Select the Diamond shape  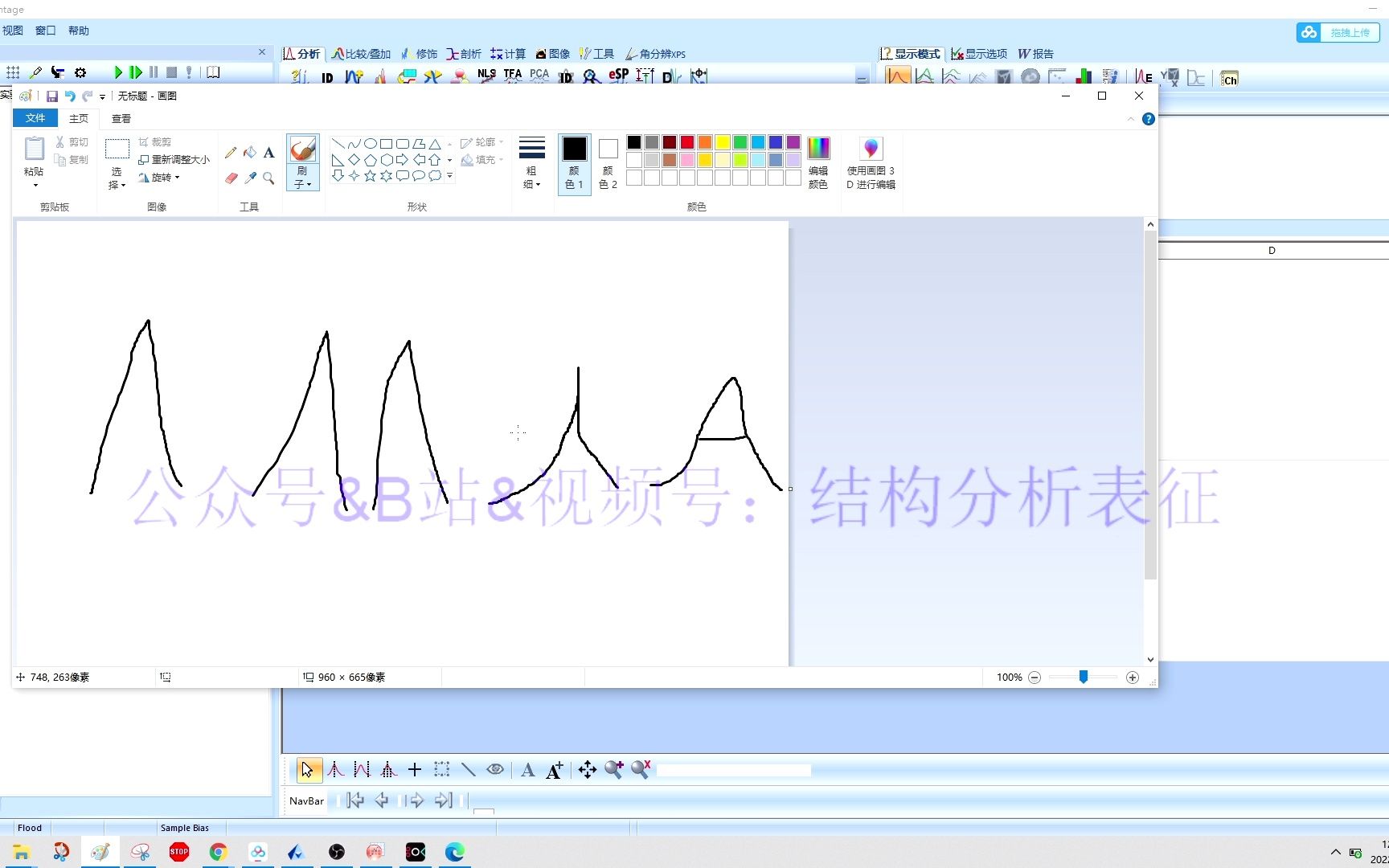[354, 160]
